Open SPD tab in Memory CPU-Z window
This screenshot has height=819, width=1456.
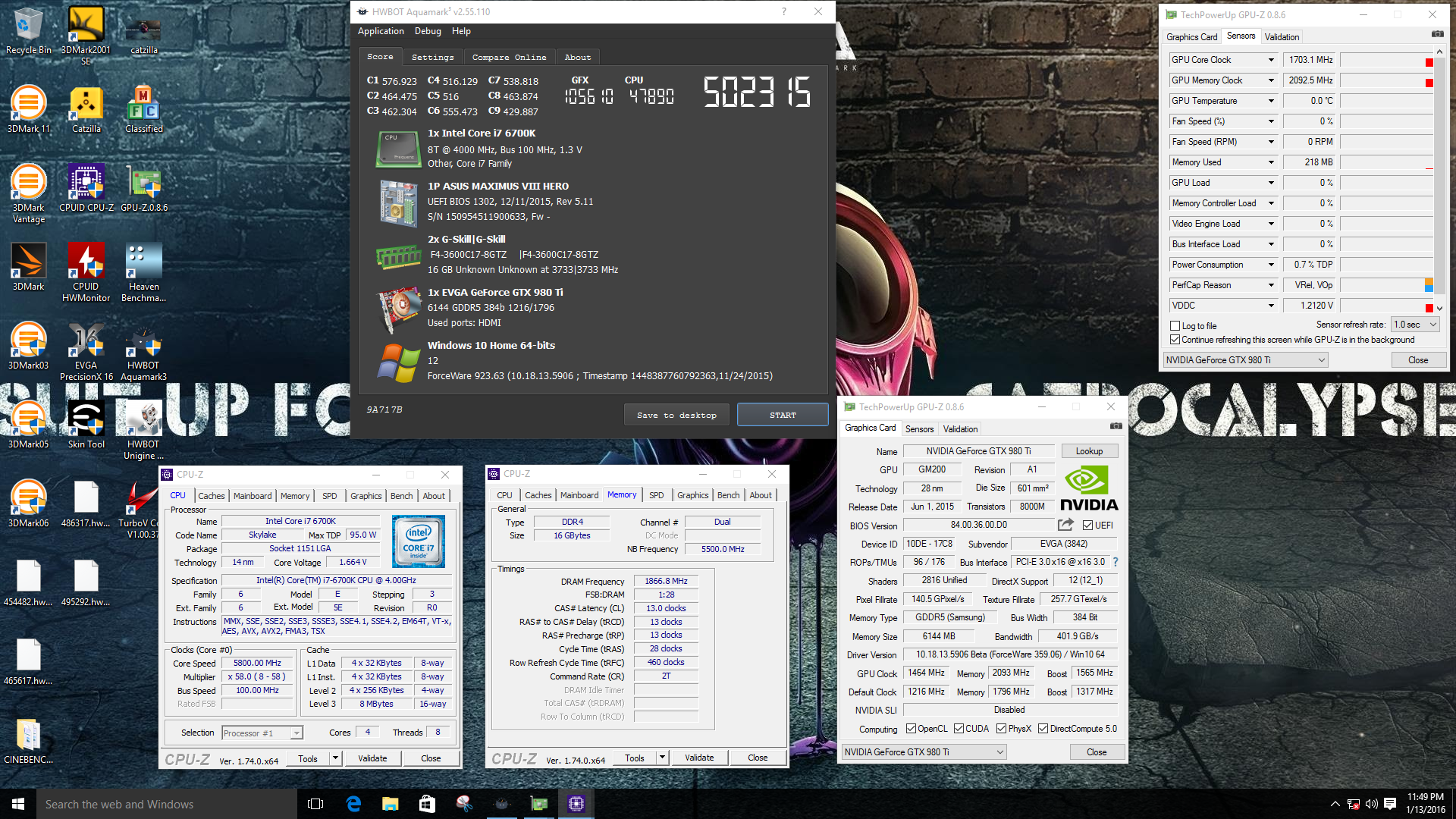click(656, 495)
